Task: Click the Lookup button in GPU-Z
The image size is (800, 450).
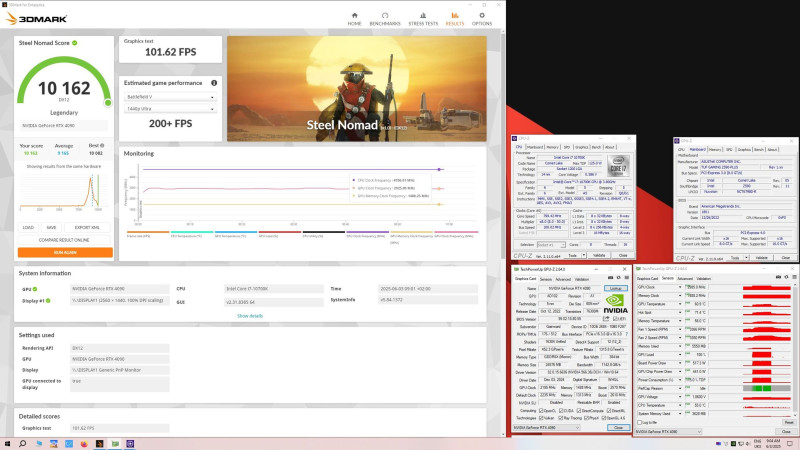Action: point(615,288)
